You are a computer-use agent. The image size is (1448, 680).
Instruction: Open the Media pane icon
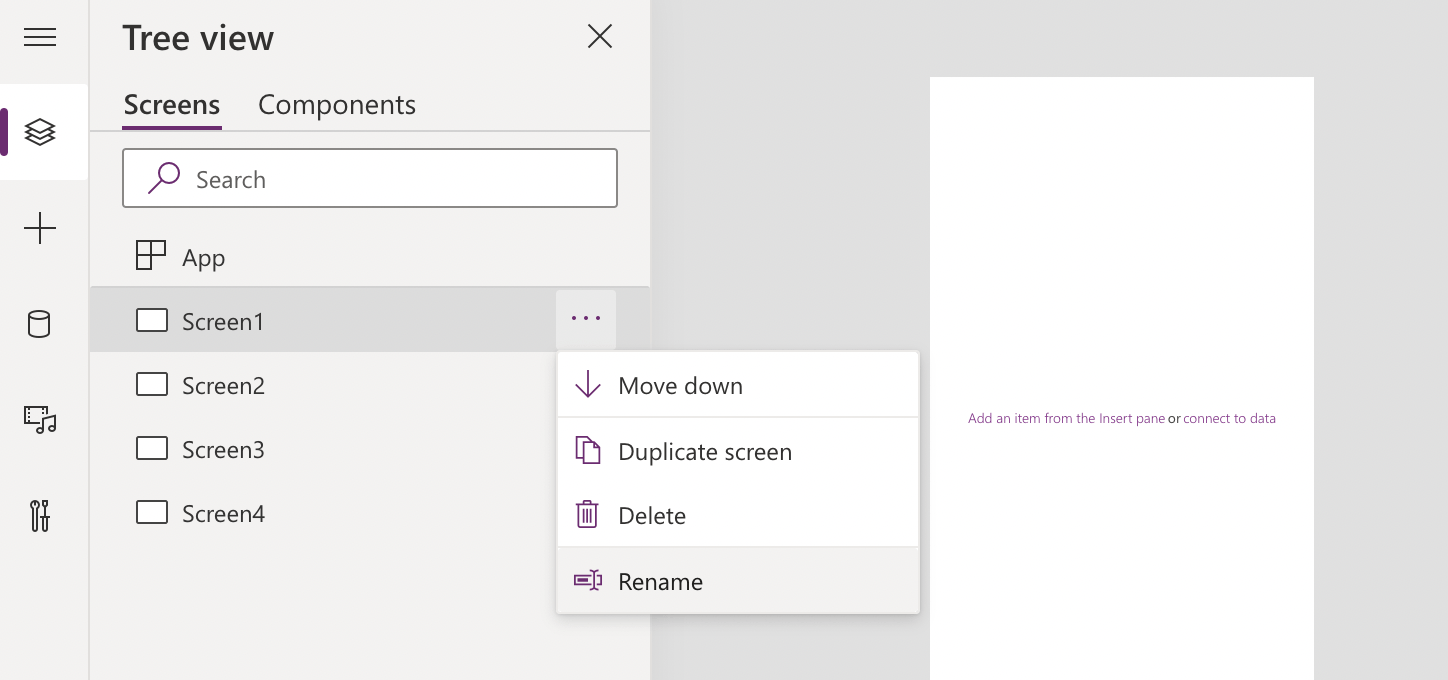point(40,419)
